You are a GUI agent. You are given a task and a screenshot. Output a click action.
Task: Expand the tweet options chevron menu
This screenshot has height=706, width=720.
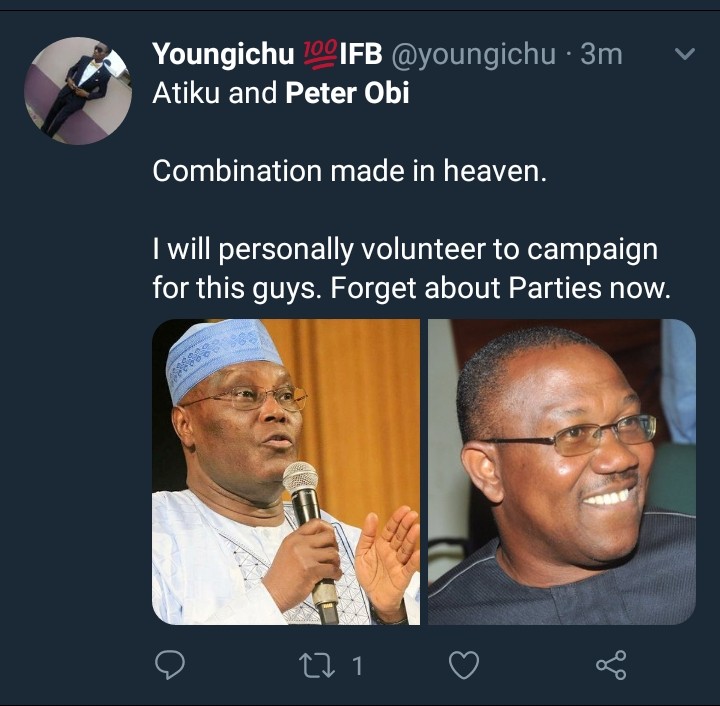(685, 55)
